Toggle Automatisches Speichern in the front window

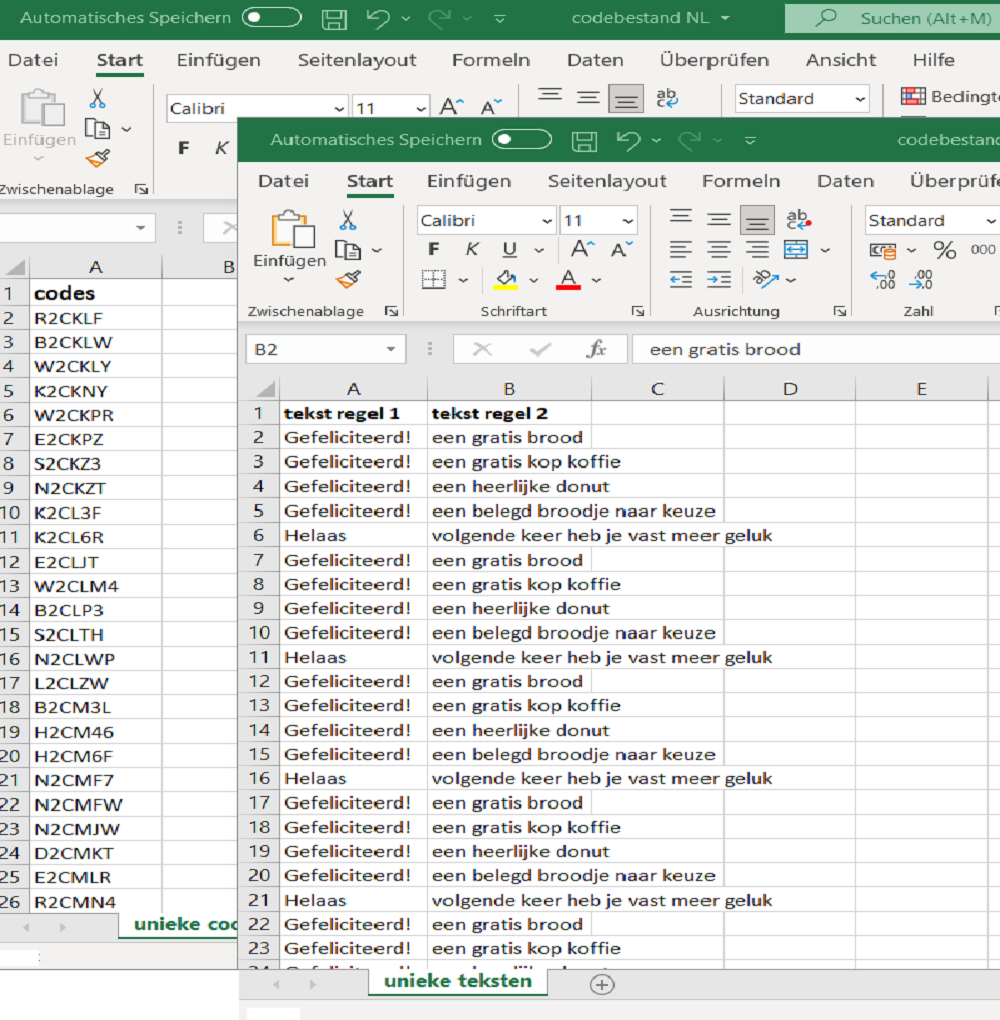(522, 140)
